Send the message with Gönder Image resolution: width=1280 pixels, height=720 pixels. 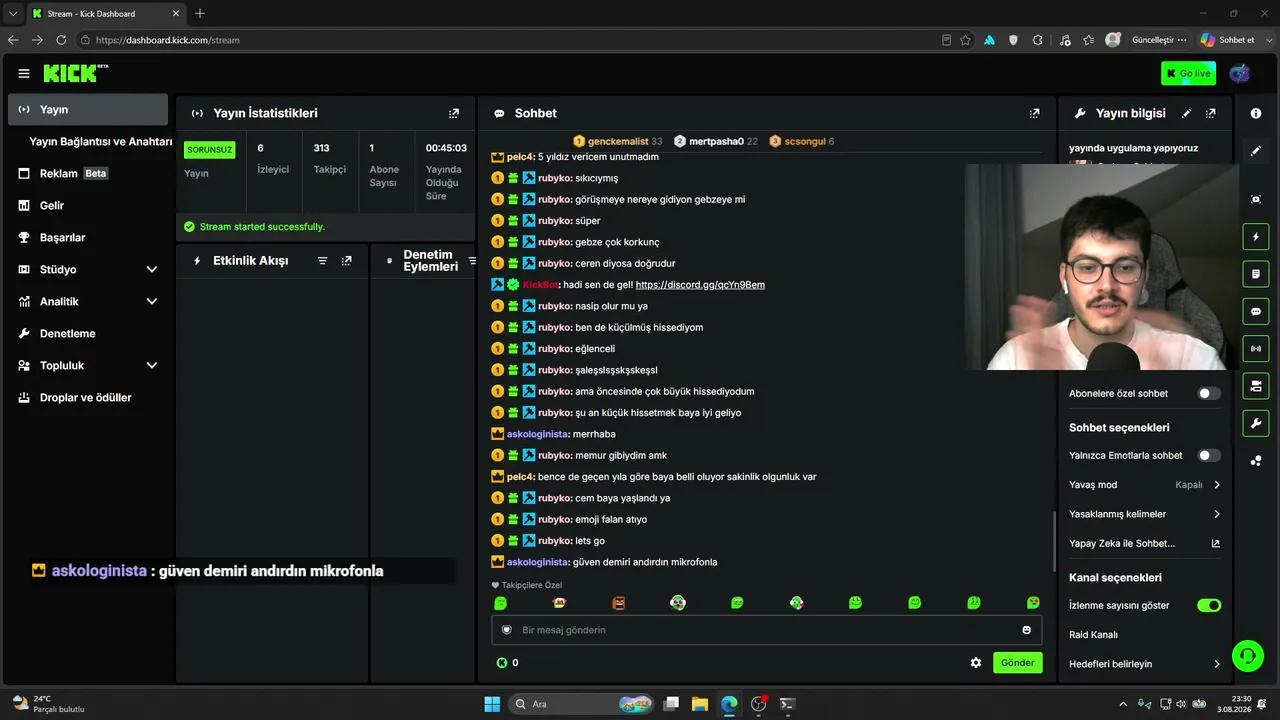tap(1017, 662)
